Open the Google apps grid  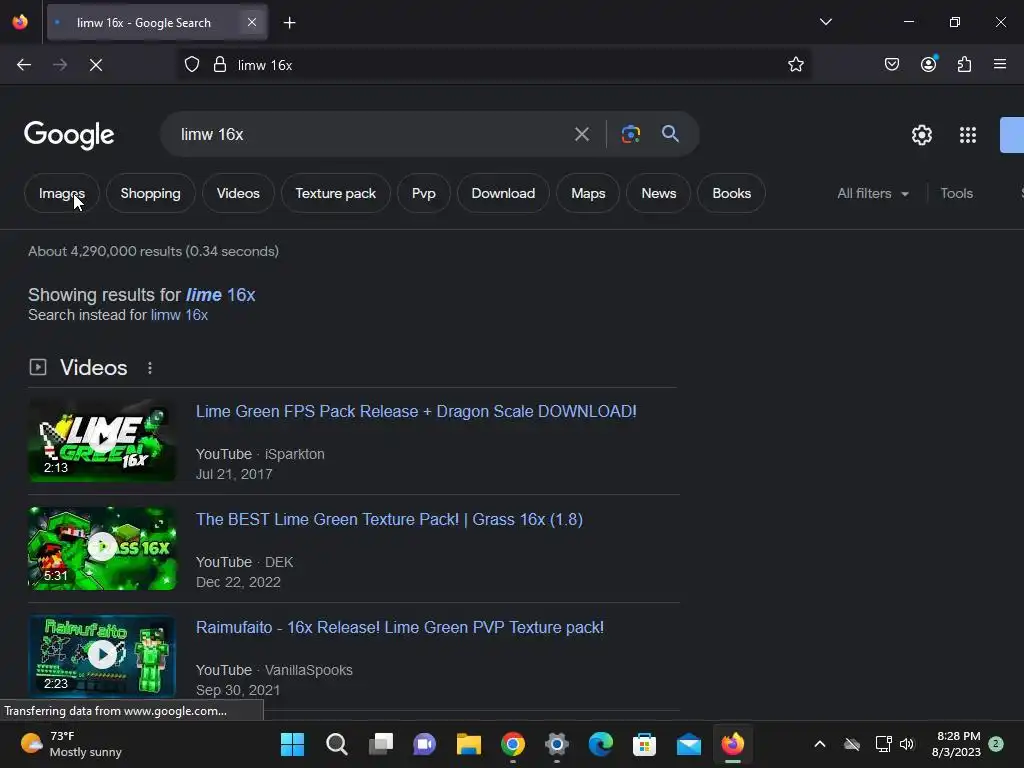(x=968, y=135)
